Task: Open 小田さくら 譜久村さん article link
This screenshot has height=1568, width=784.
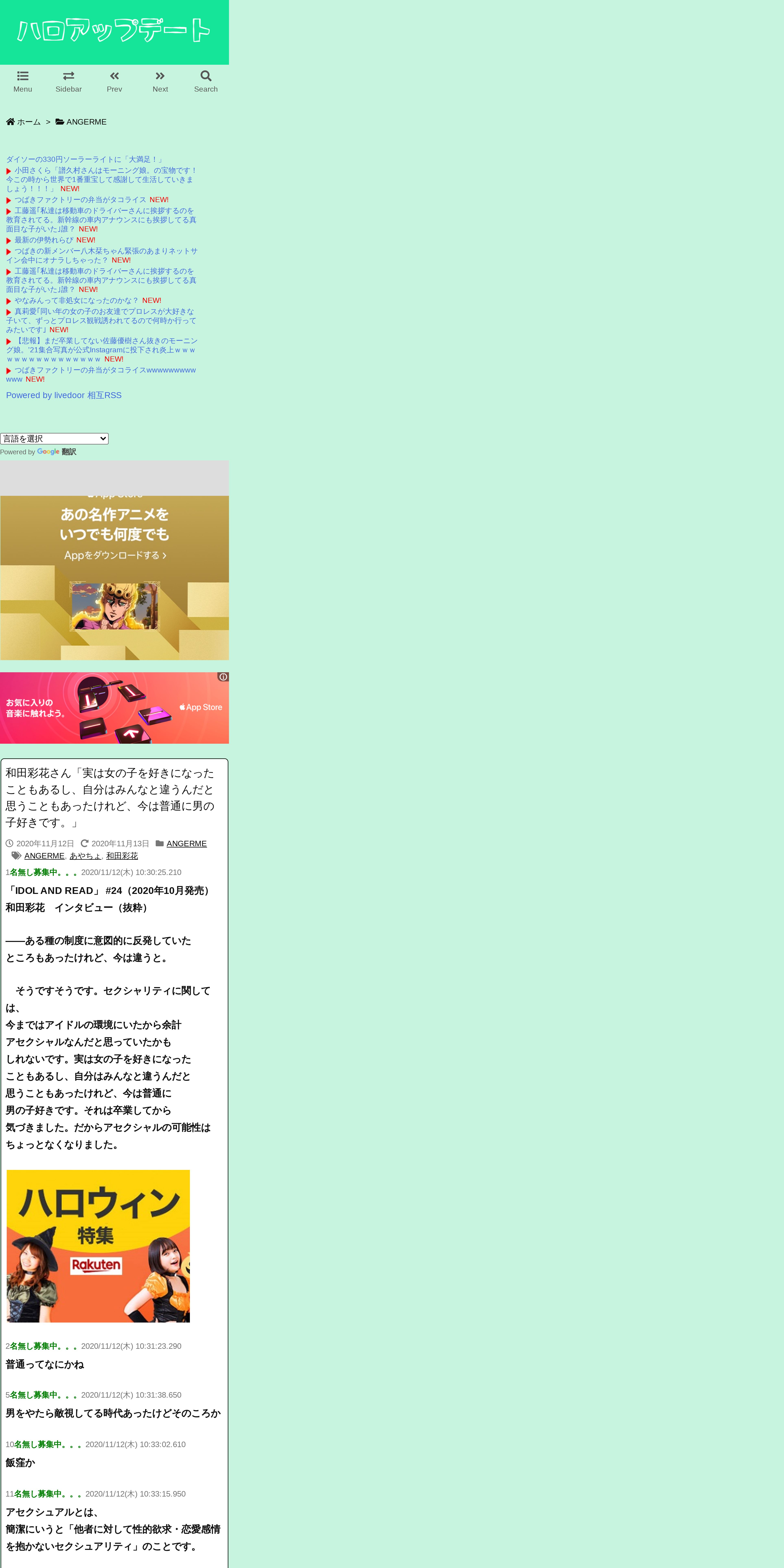Action: [102, 180]
